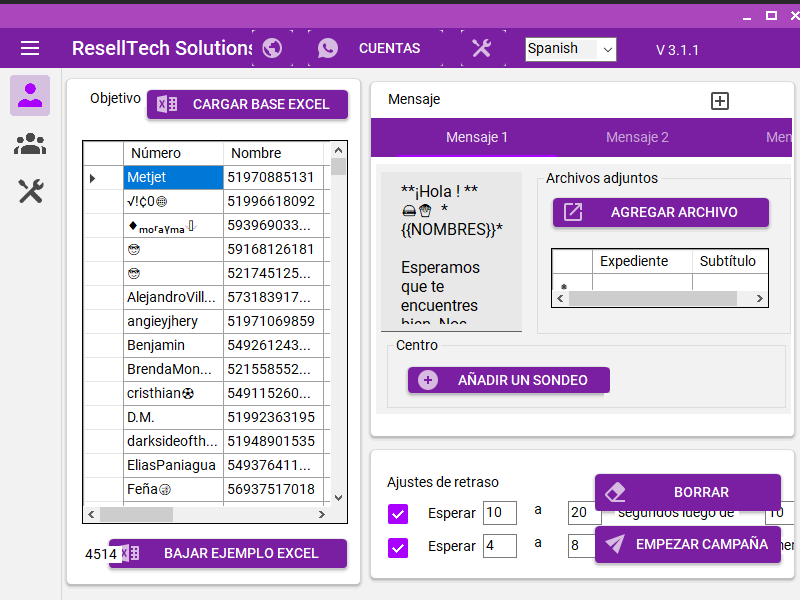Click CARGAR BASE EXCEL button

[247, 104]
